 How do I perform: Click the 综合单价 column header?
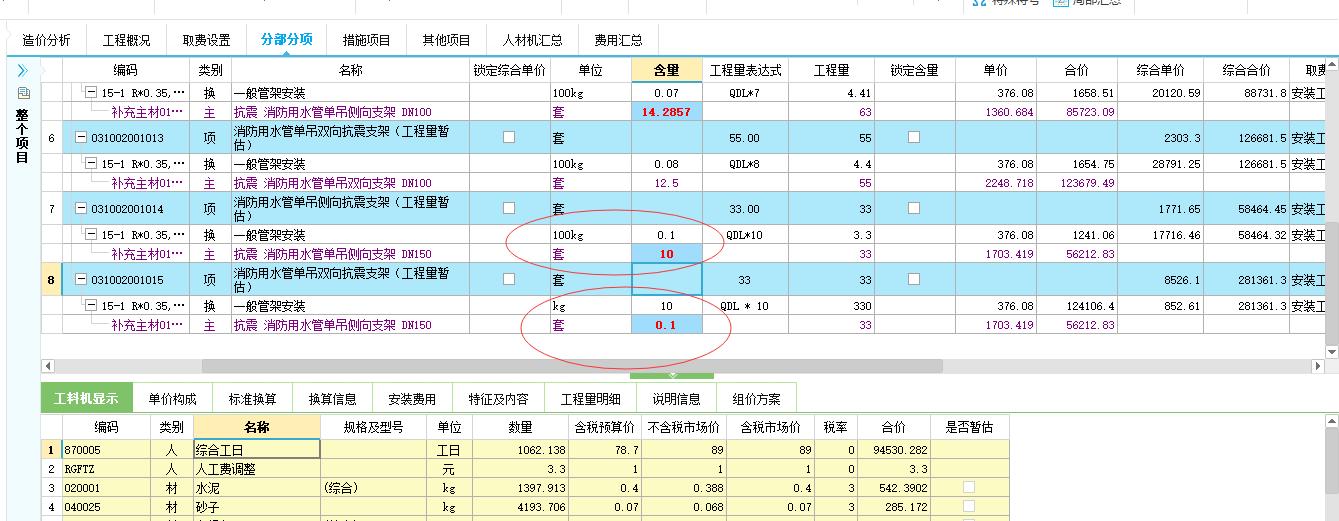1161,70
